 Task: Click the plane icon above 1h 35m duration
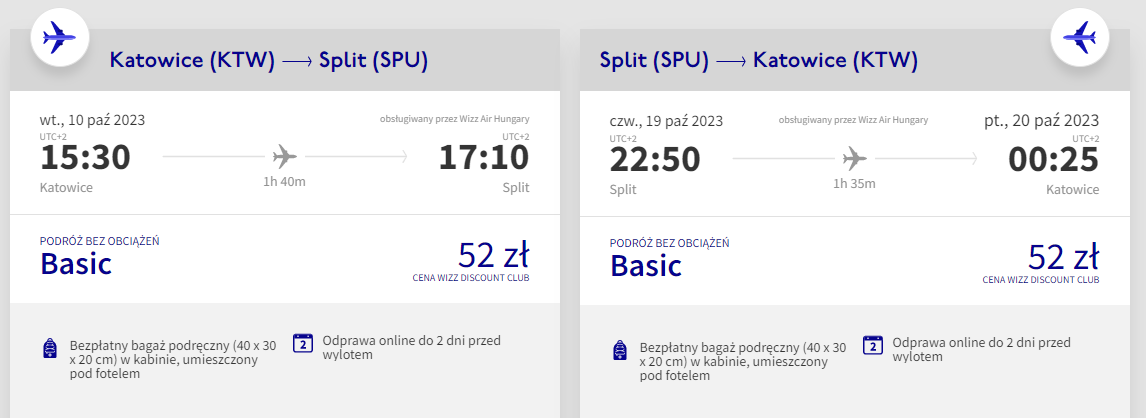(x=854, y=158)
